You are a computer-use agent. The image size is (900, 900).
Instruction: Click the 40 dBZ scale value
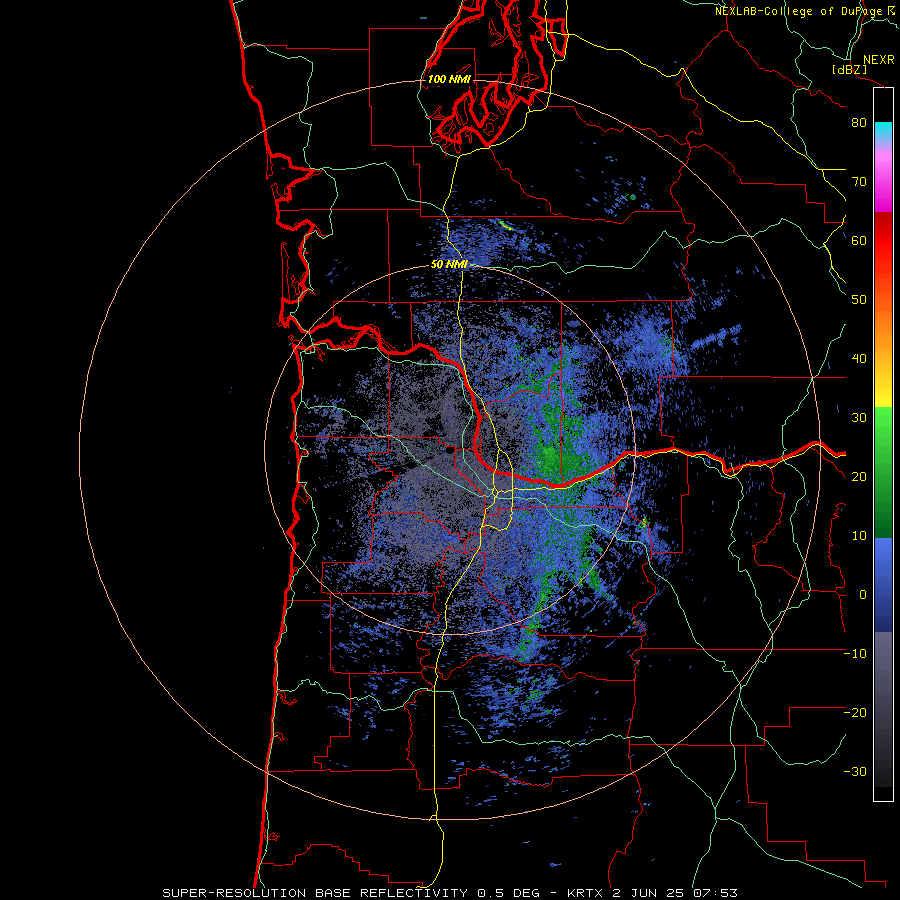(x=859, y=359)
